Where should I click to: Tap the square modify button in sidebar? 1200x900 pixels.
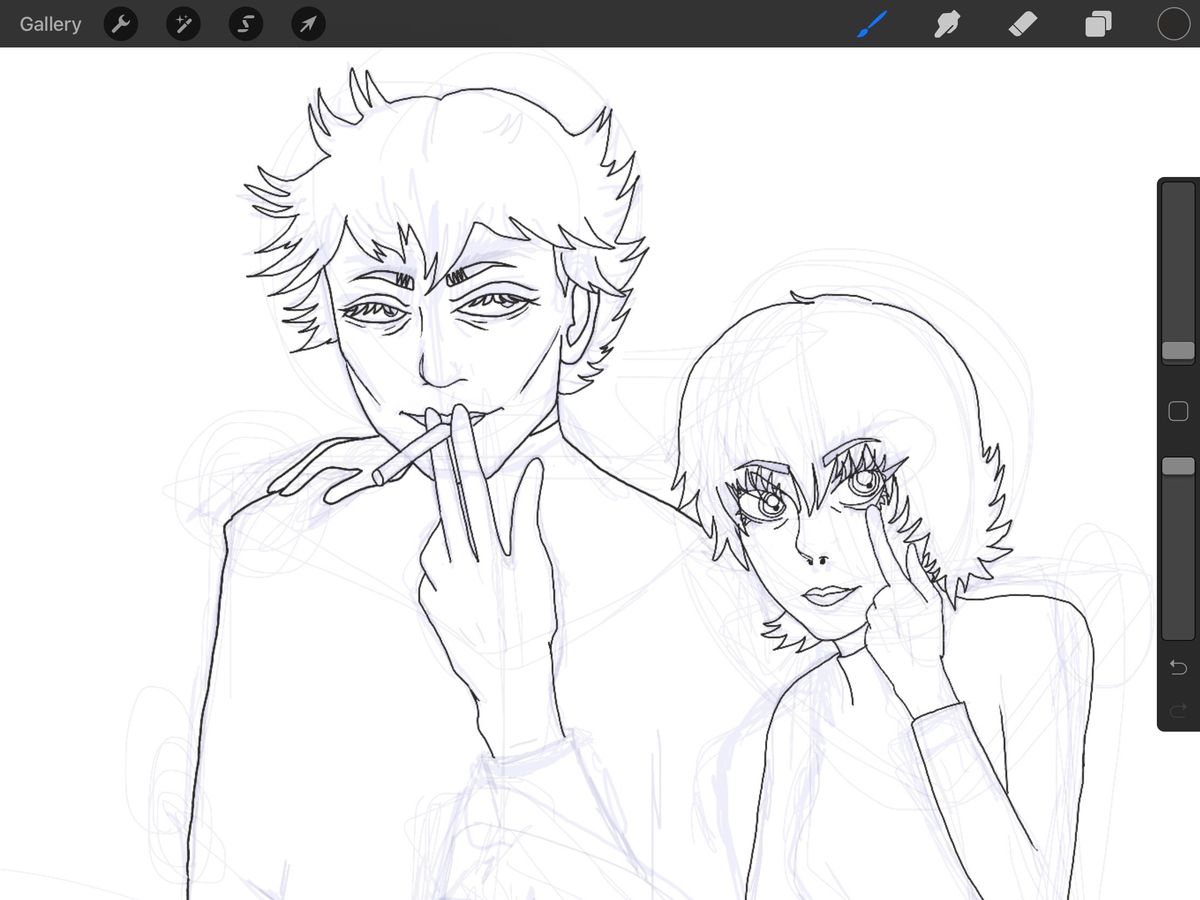tap(1178, 411)
